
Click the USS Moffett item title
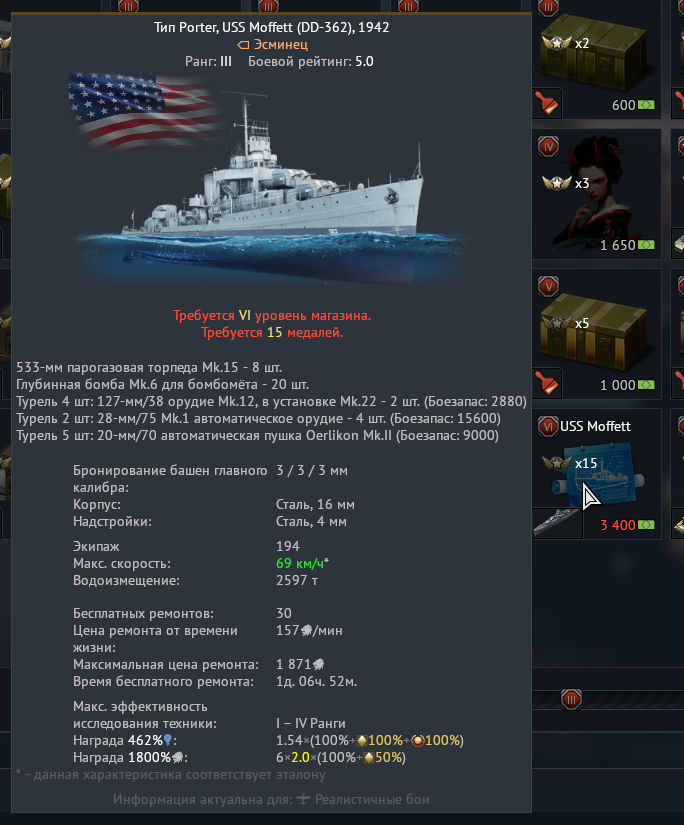[595, 426]
